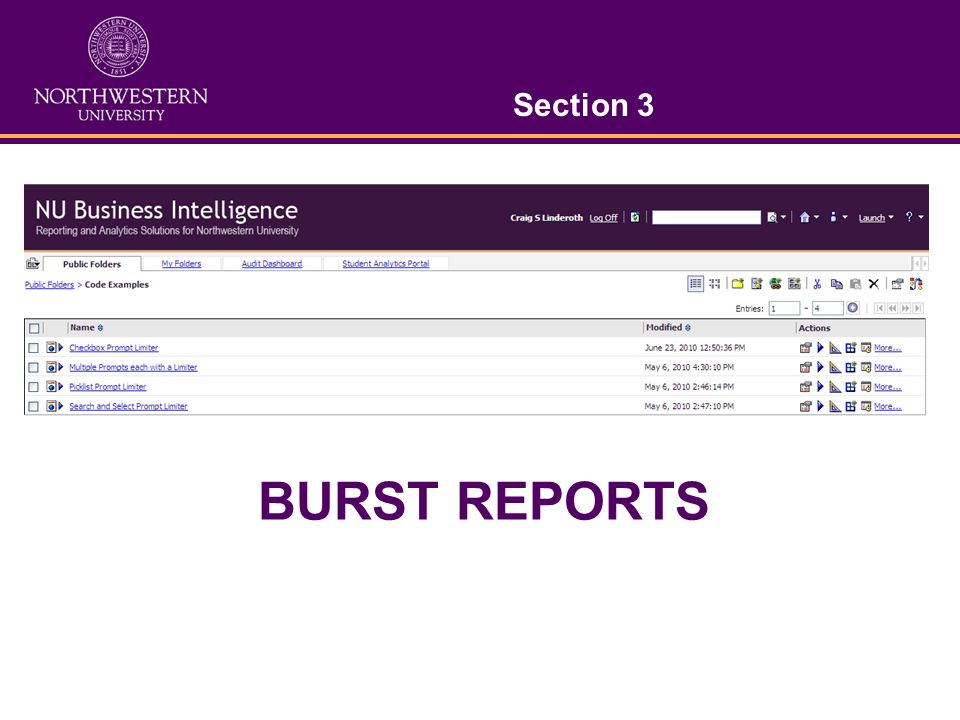
Task: Select the Public Folders tab
Action: tap(92, 264)
